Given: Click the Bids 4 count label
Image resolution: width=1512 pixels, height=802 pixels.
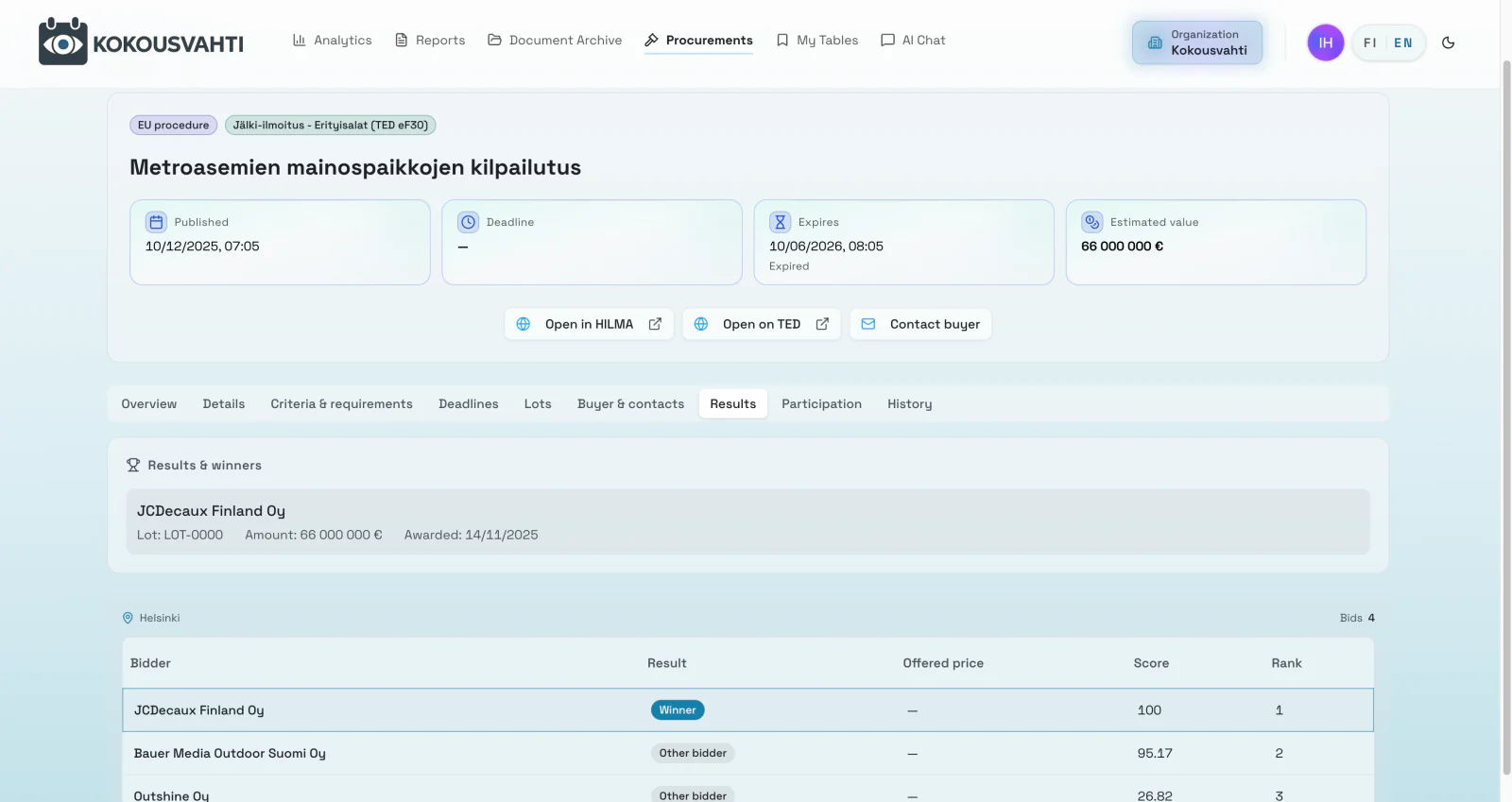Looking at the screenshot, I should 1357,618.
